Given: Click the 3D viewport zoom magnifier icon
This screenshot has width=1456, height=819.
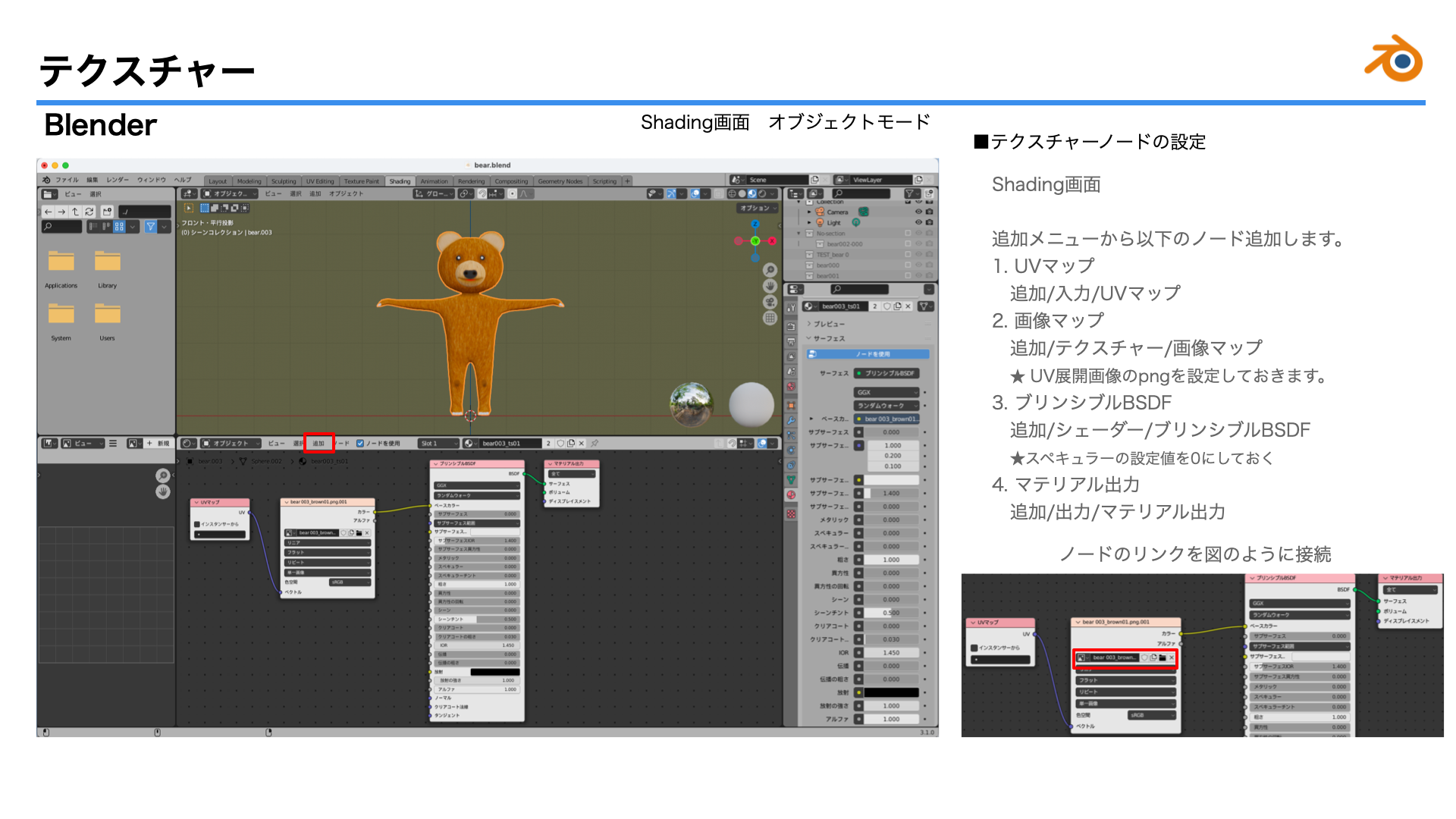Looking at the screenshot, I should tap(770, 270).
